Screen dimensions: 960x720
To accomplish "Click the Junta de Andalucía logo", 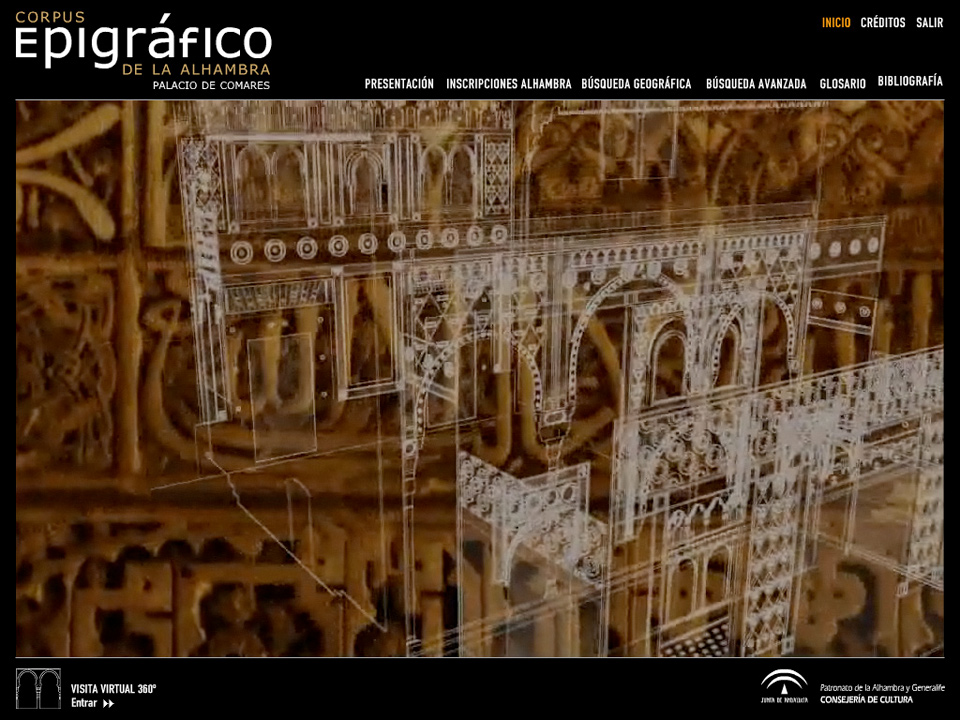I will pyautogui.click(x=784, y=686).
